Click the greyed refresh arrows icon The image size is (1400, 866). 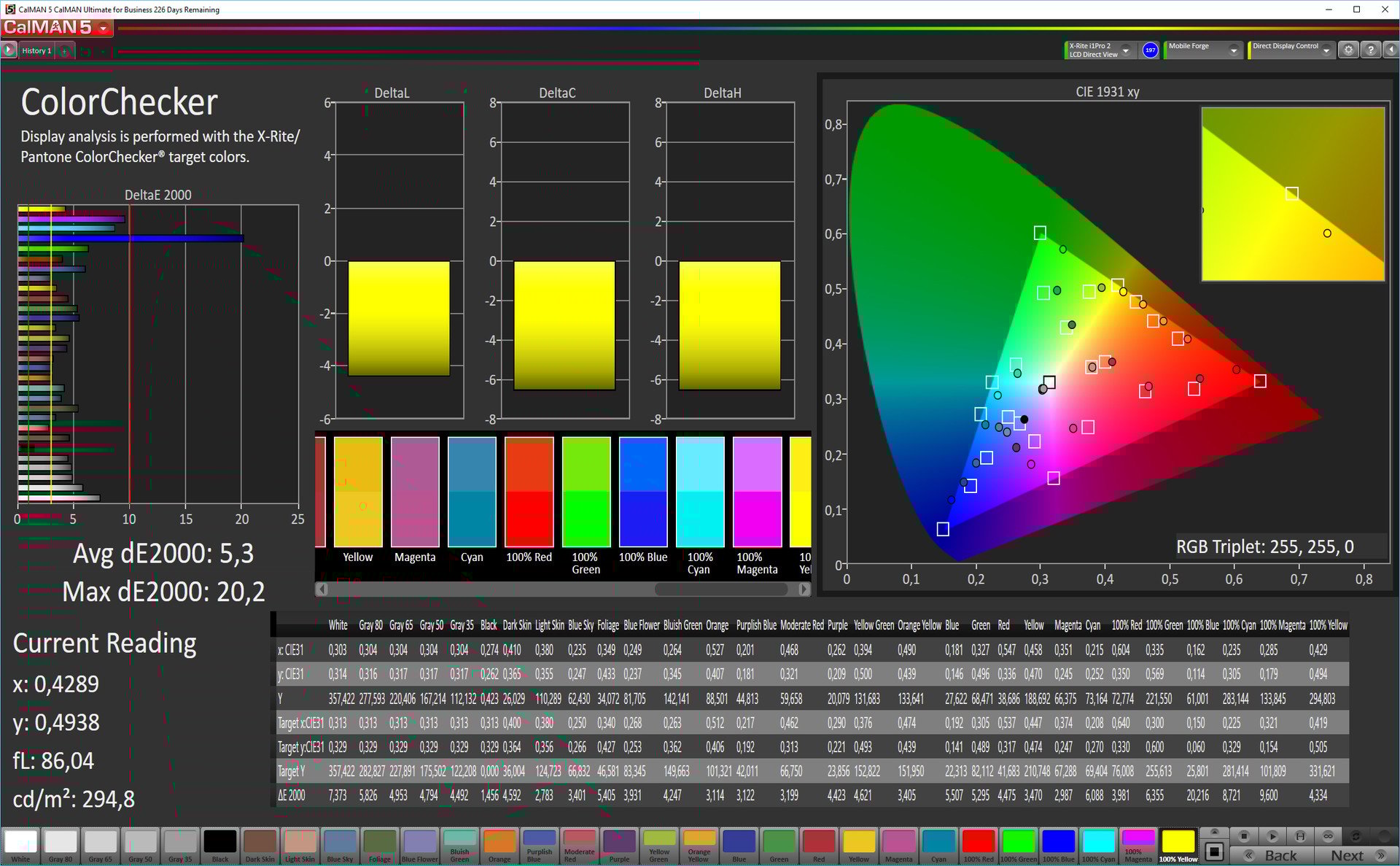(1356, 836)
